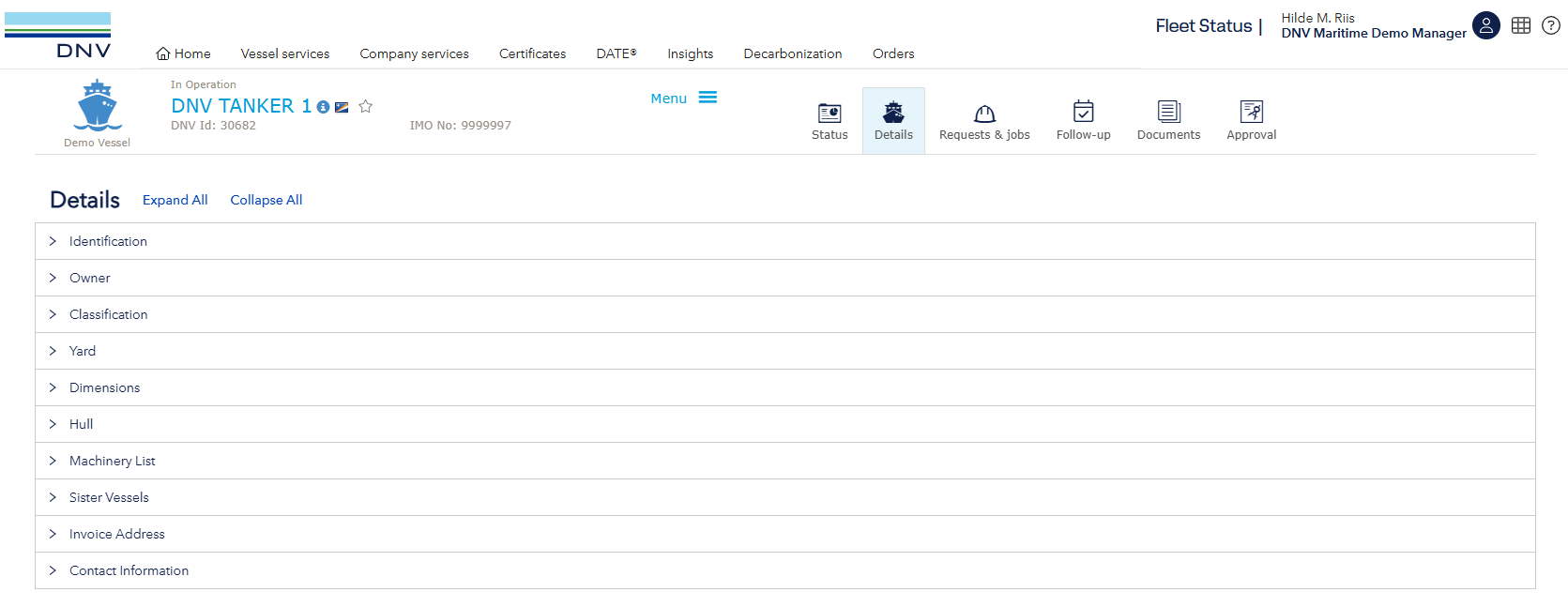1568x607 pixels.
Task: Click the user profile avatar icon
Action: click(1485, 25)
